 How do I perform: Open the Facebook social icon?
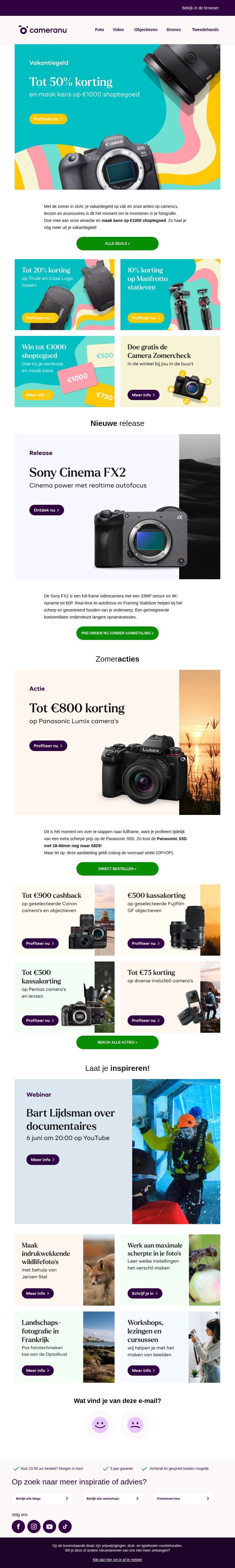coord(18,1526)
